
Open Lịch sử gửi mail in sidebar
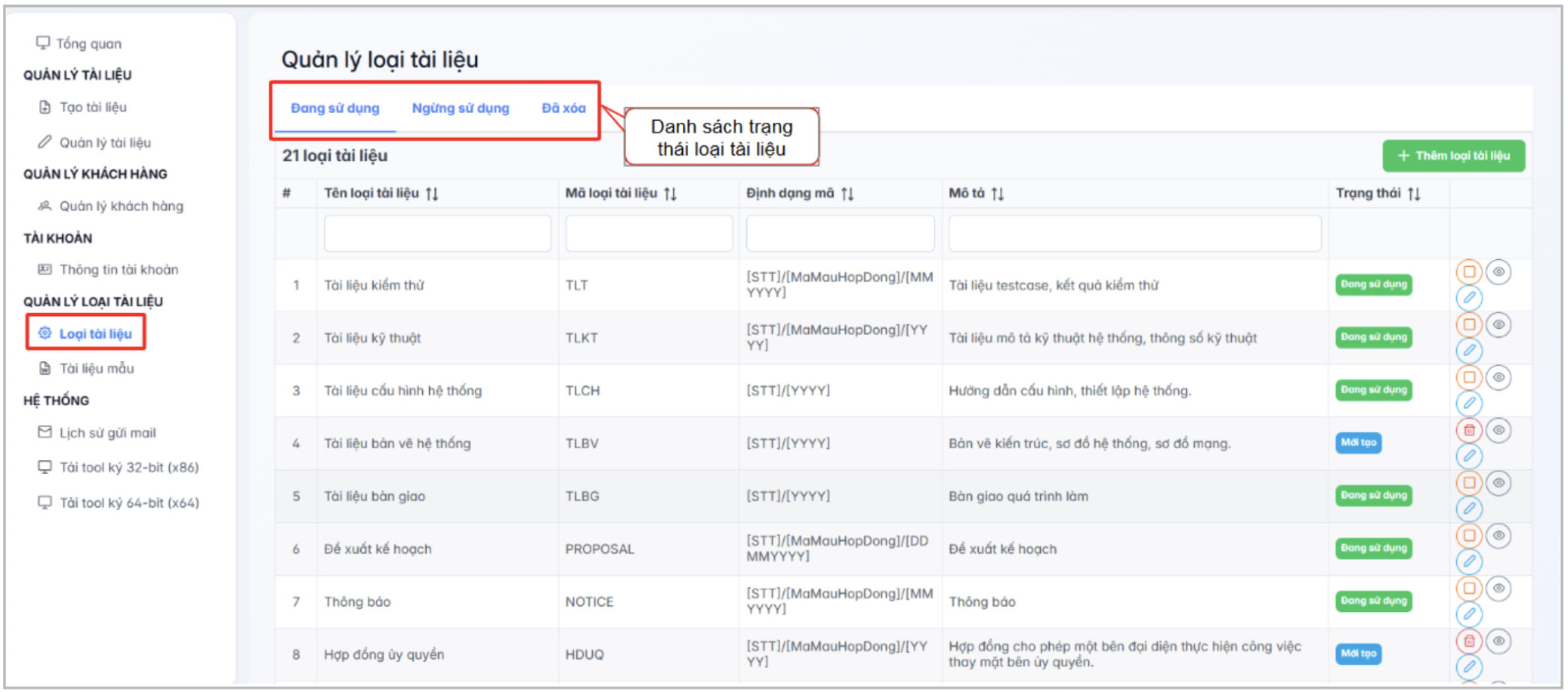tap(107, 433)
